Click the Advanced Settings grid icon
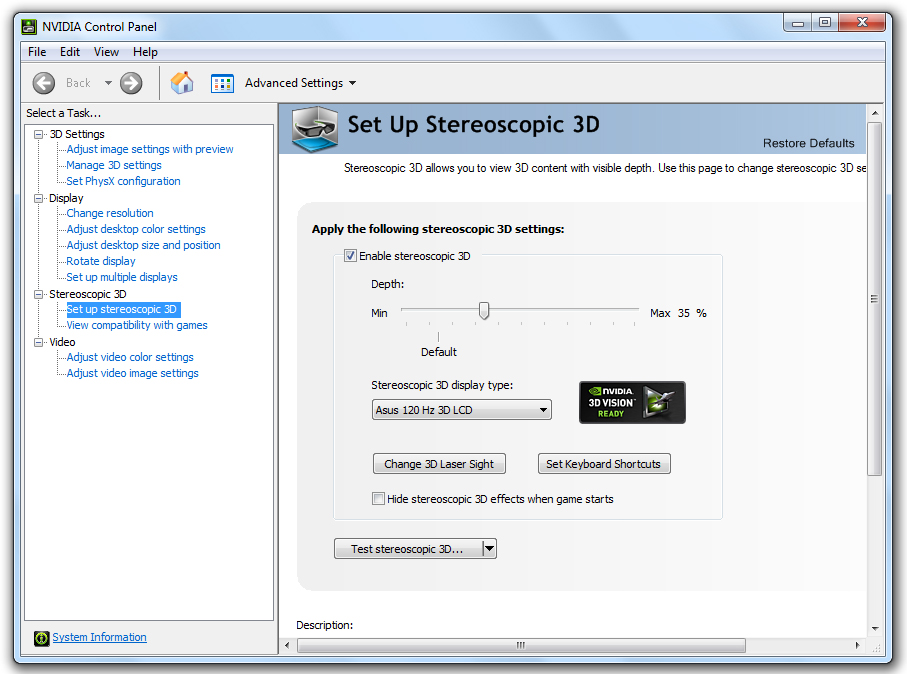This screenshot has width=907, height=674. click(222, 83)
